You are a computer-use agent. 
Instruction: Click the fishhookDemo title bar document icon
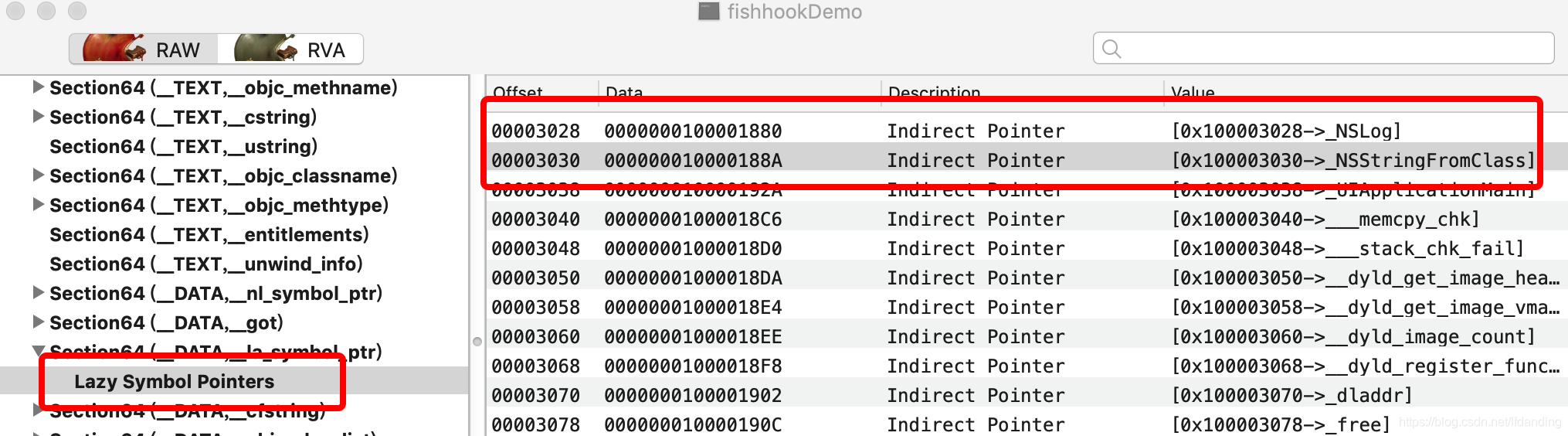point(708,12)
